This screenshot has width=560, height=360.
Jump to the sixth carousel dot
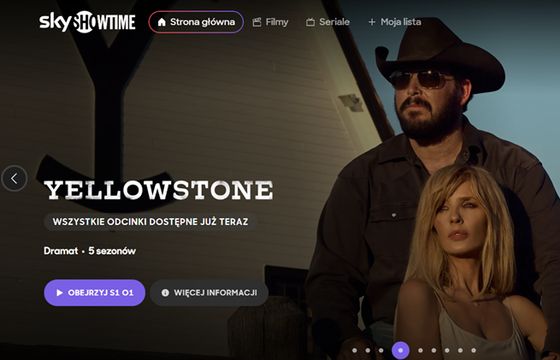click(x=434, y=350)
